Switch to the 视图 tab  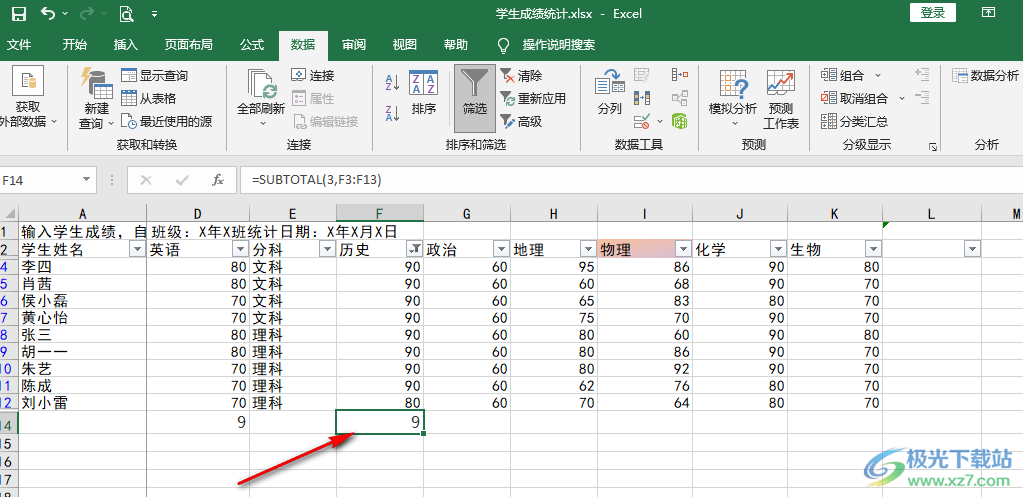tap(405, 45)
